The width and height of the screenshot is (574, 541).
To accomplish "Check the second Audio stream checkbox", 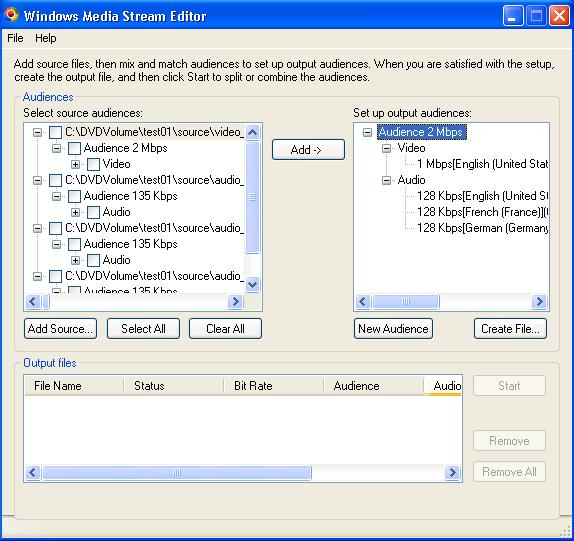I will point(93,260).
